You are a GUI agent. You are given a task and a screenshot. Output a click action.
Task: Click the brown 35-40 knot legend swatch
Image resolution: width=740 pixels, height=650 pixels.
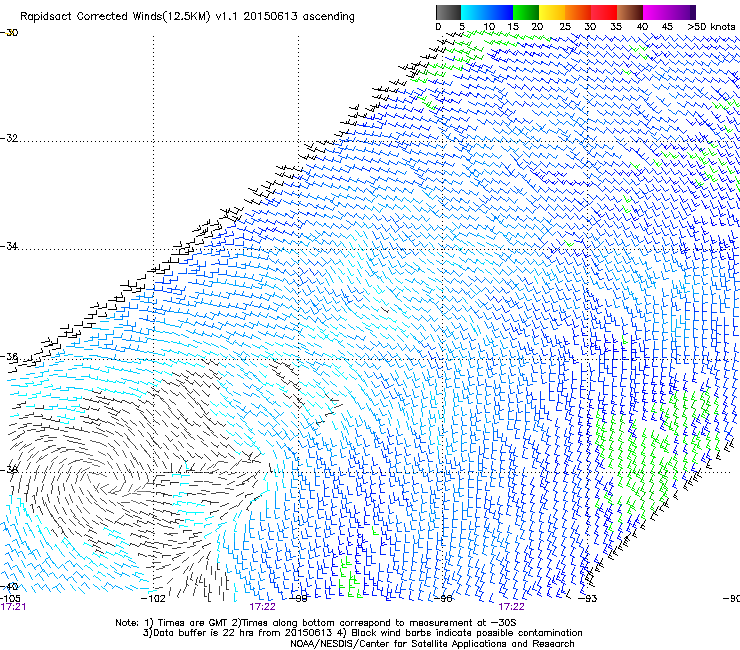(630, 12)
